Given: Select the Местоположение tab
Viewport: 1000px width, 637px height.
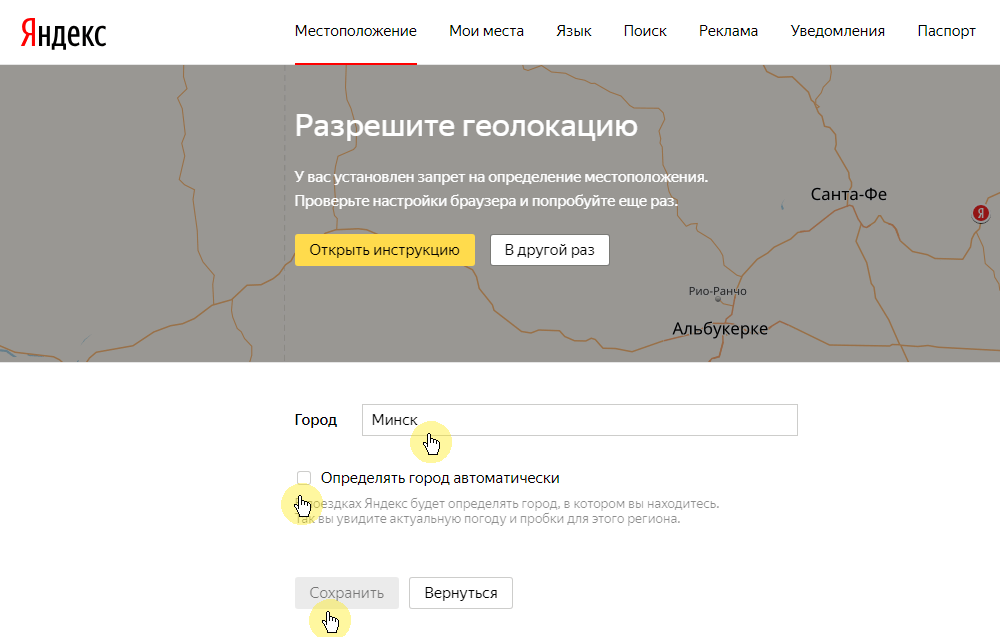Looking at the screenshot, I should (355, 31).
